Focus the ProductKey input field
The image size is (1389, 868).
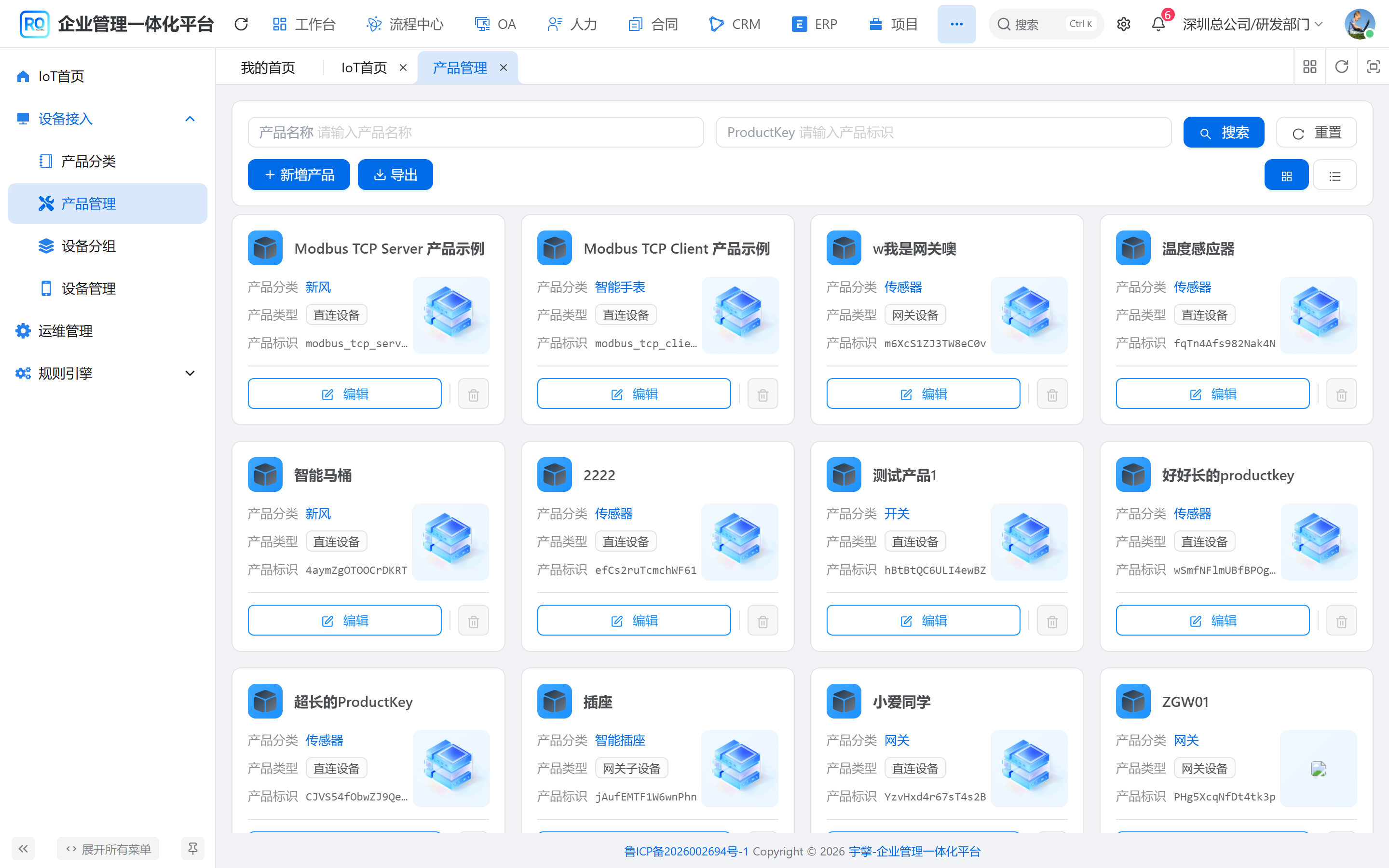click(x=943, y=133)
